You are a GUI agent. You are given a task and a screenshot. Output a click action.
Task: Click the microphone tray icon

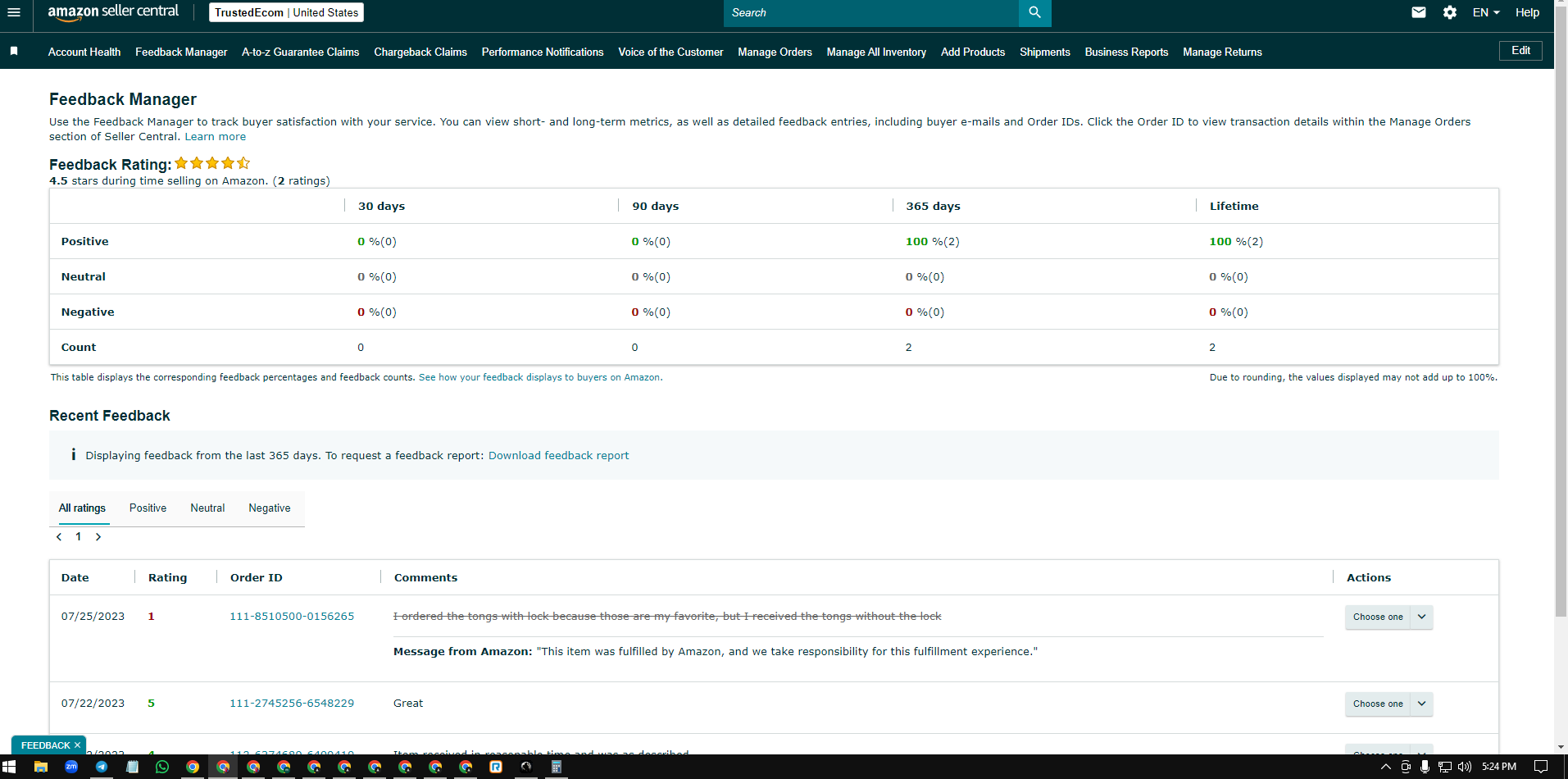tap(1425, 767)
